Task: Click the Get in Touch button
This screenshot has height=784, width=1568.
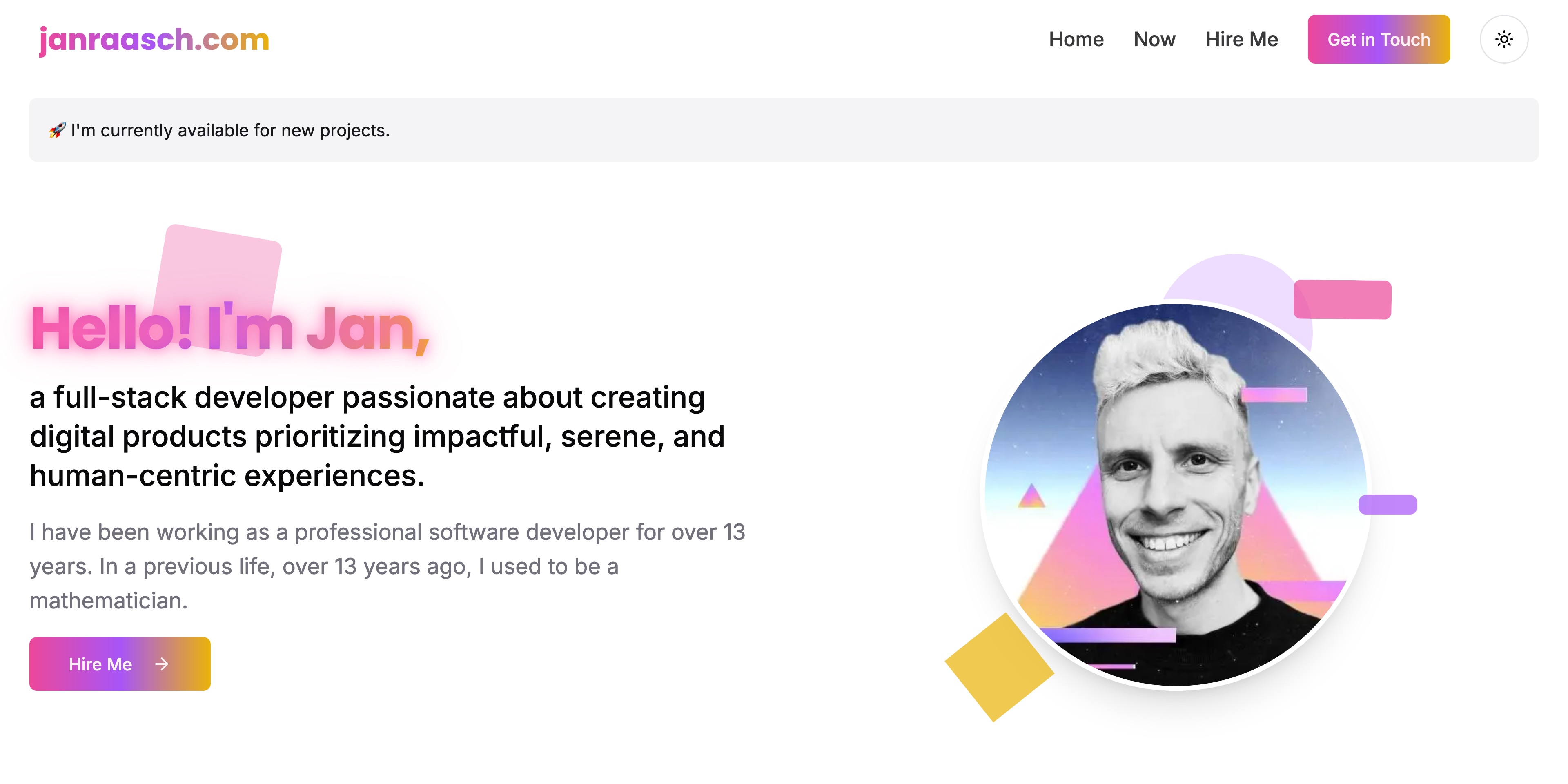Action: click(1379, 39)
